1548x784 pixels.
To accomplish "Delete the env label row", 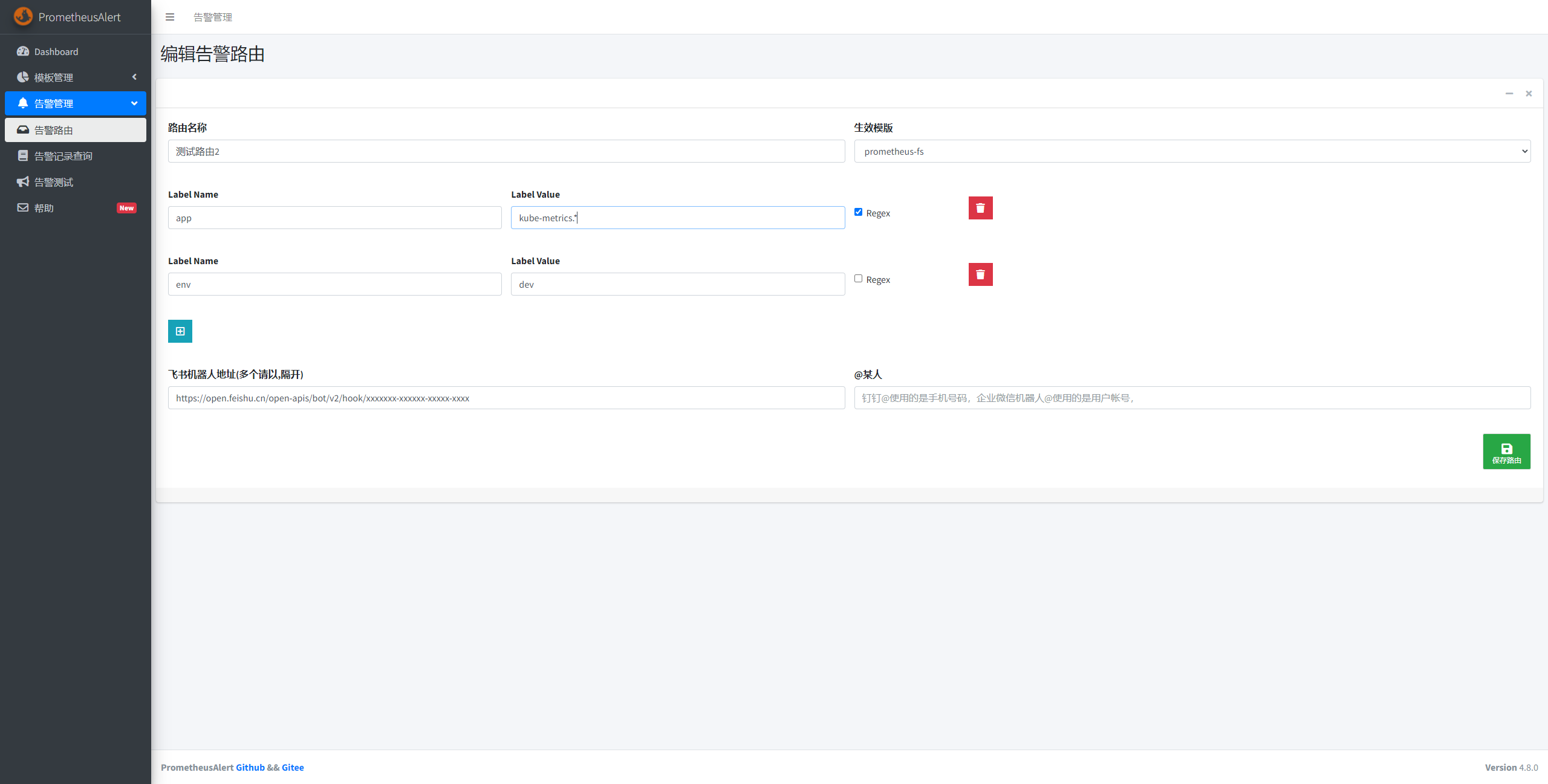I will point(980,274).
